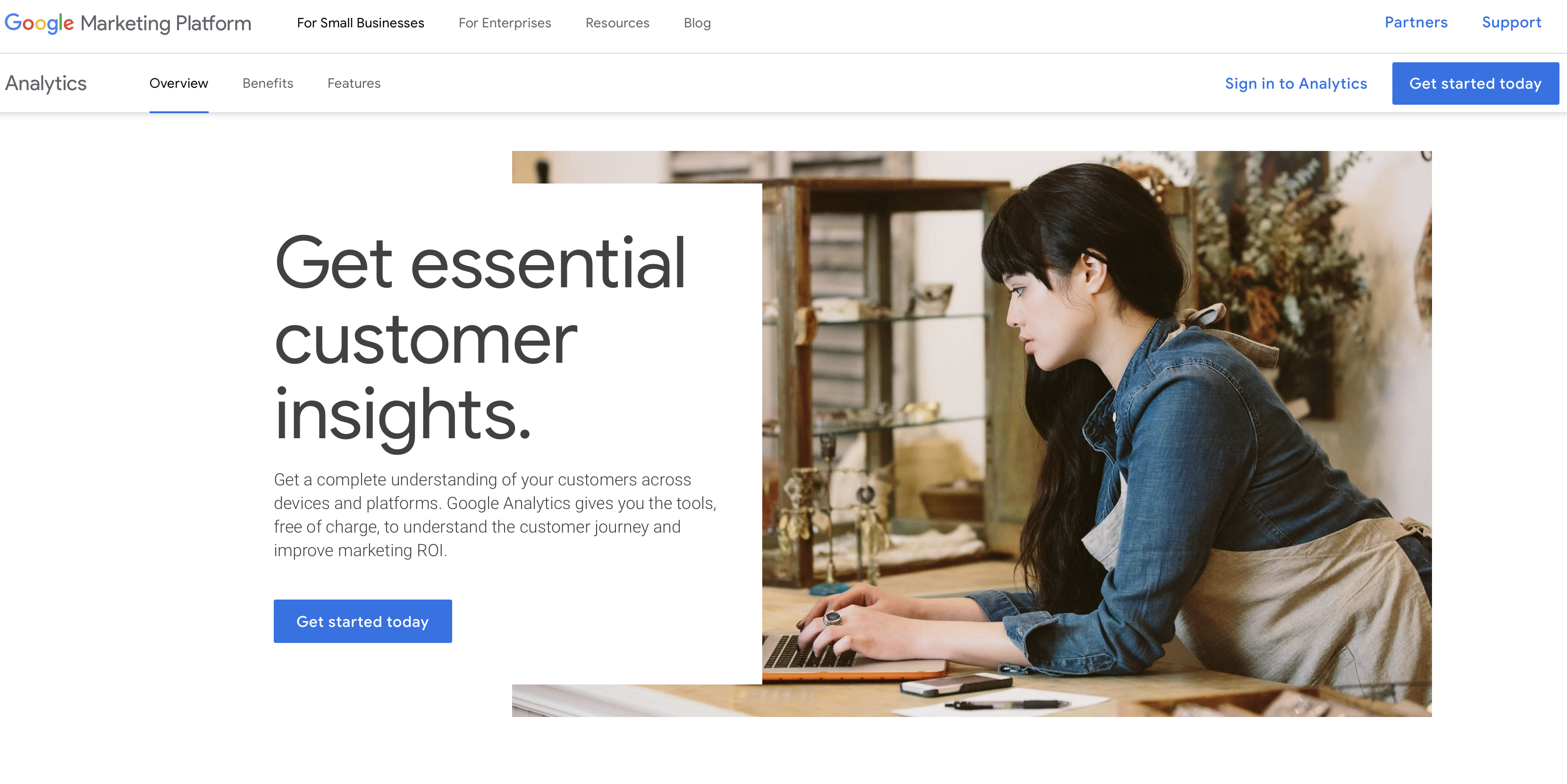Click the Benefits tab

pos(267,84)
